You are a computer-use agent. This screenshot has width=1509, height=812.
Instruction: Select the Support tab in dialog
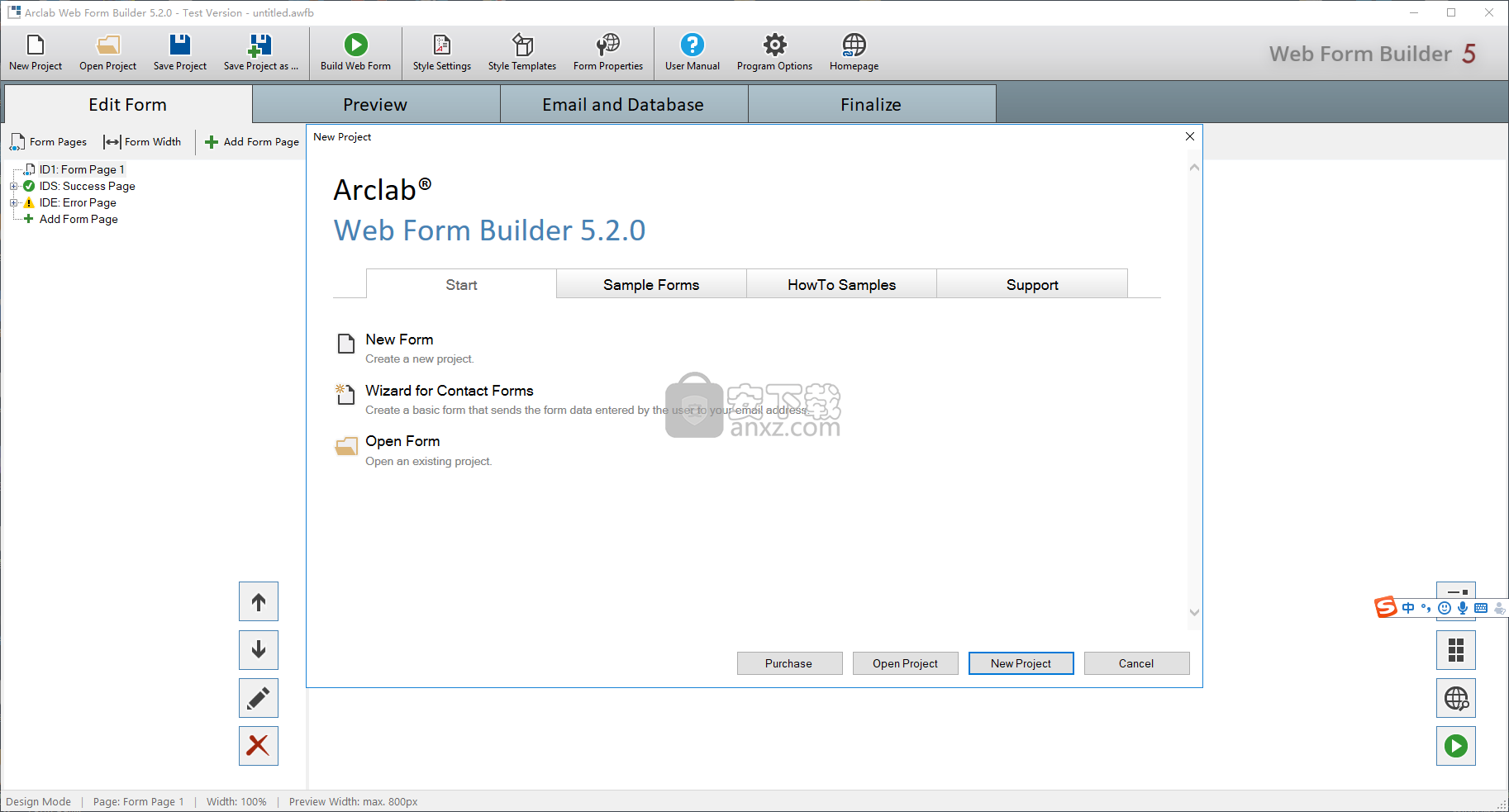[x=1032, y=284]
